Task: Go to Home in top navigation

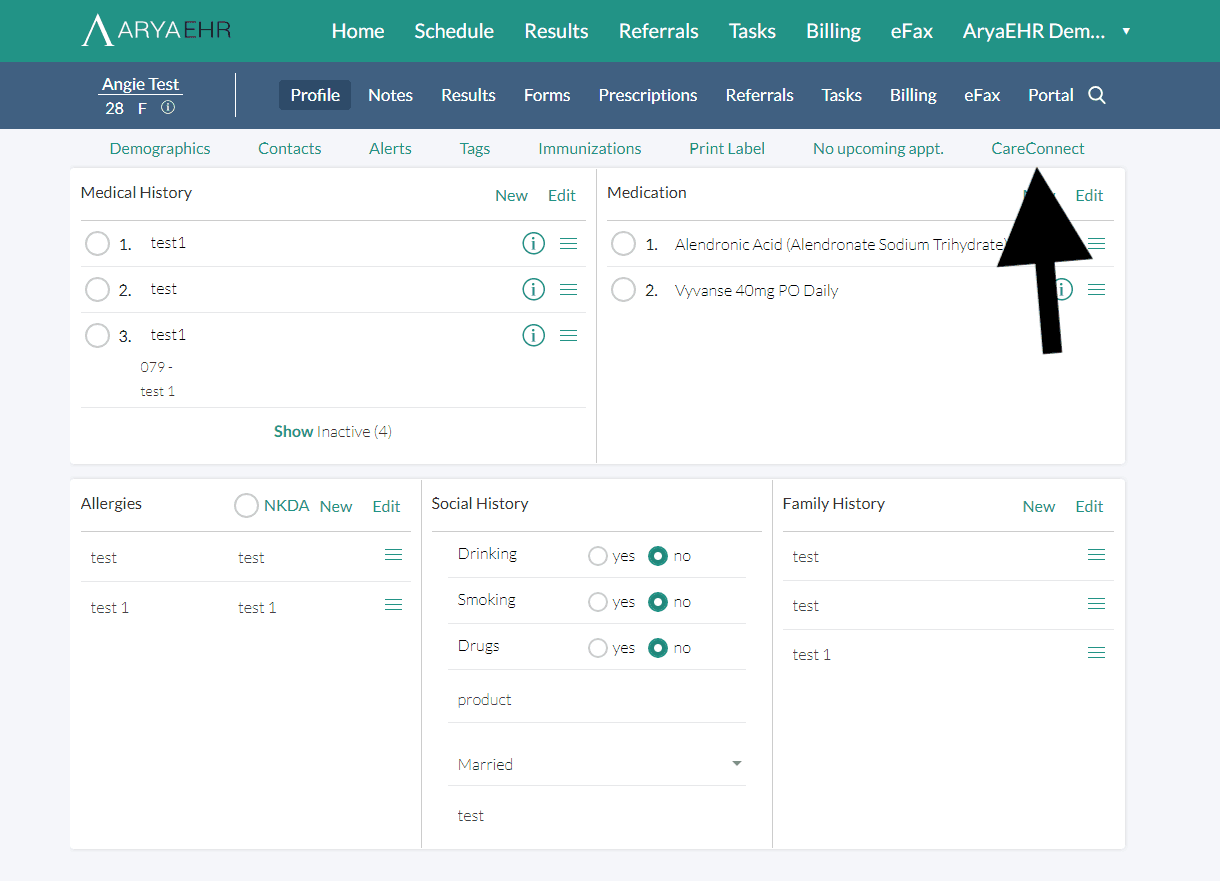Action: pos(358,31)
